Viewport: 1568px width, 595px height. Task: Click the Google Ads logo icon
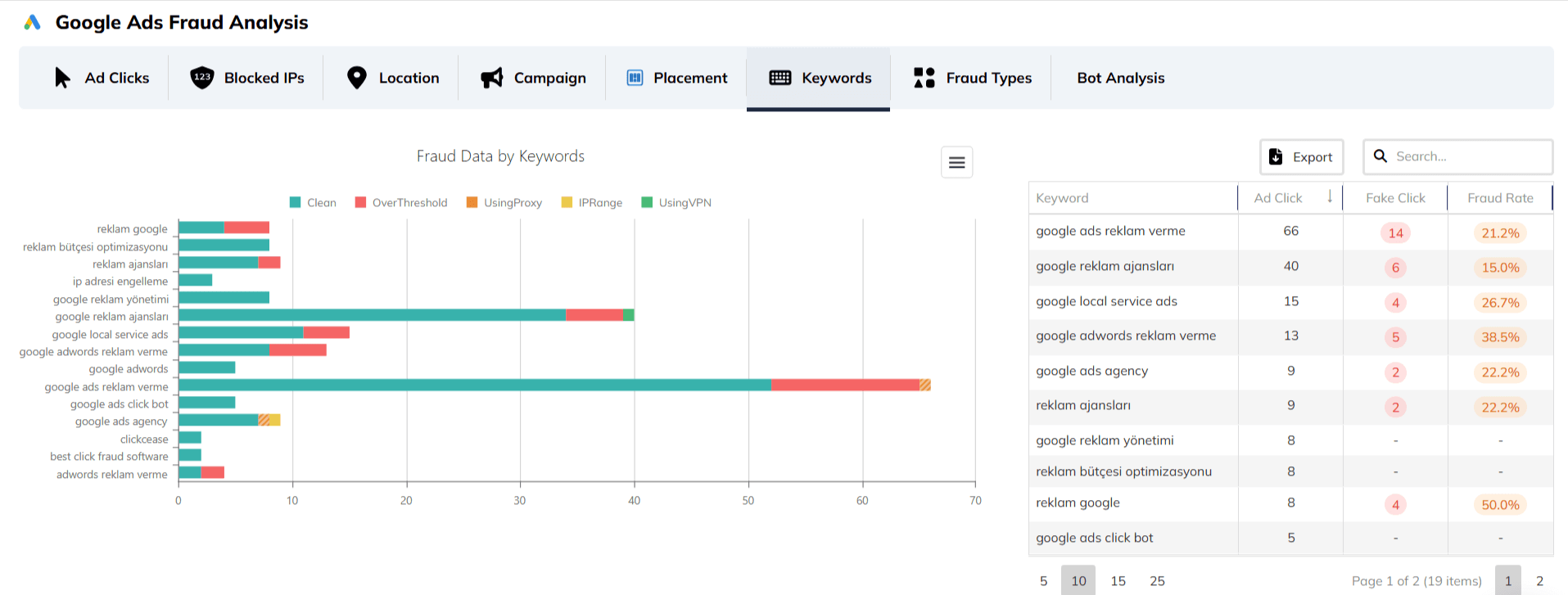33,23
